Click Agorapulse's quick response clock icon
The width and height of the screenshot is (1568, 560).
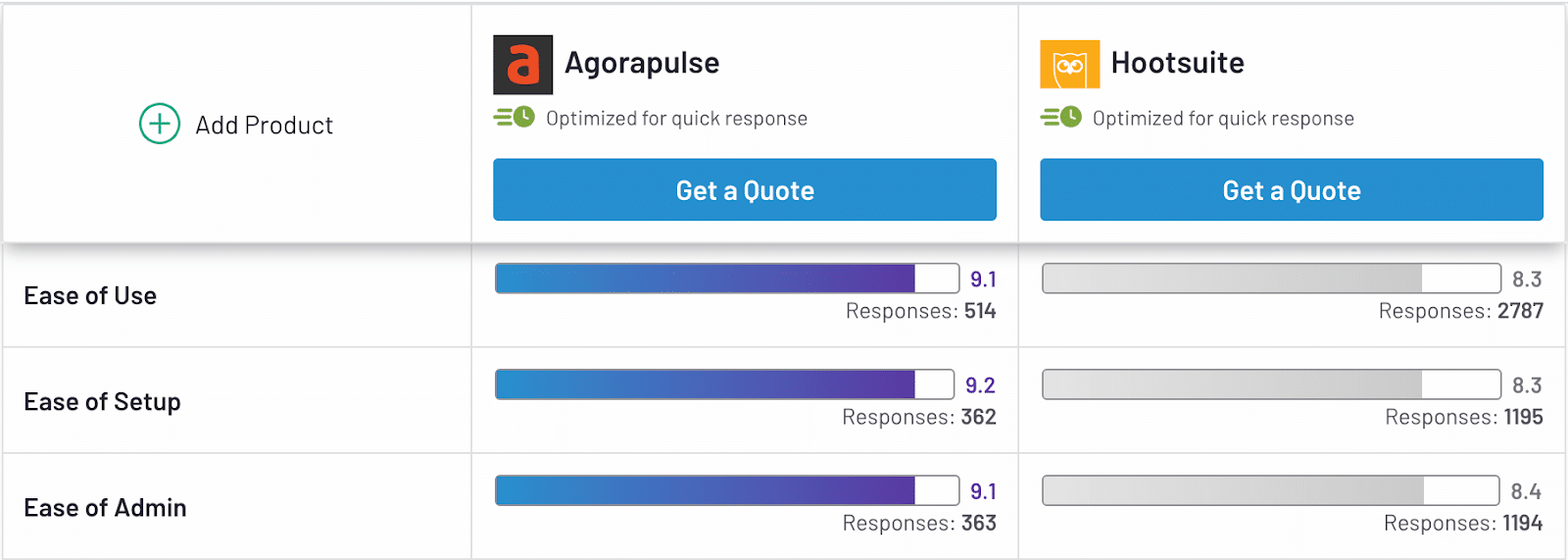coord(514,118)
